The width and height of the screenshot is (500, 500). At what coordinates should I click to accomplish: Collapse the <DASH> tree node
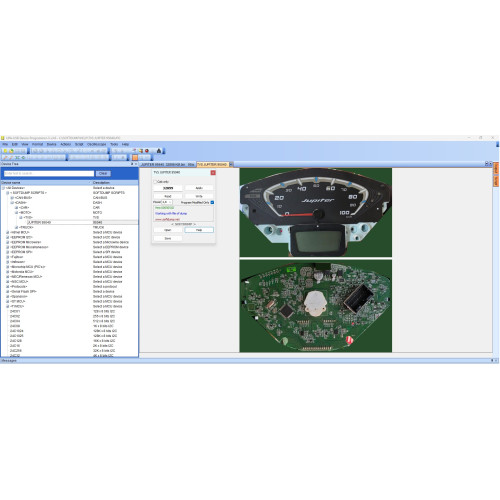(x=12, y=203)
